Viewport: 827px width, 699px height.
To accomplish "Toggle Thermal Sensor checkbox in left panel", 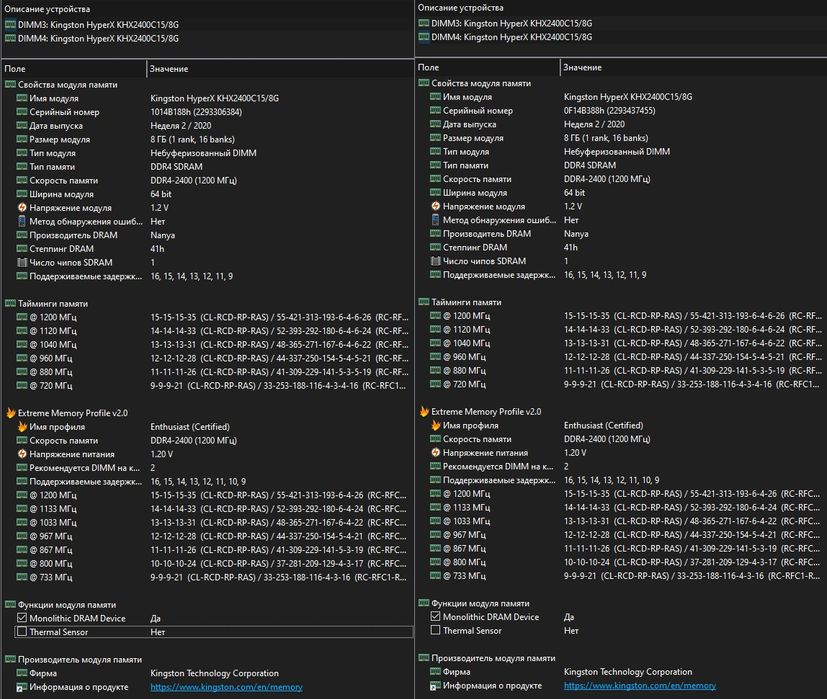I will pos(22,631).
